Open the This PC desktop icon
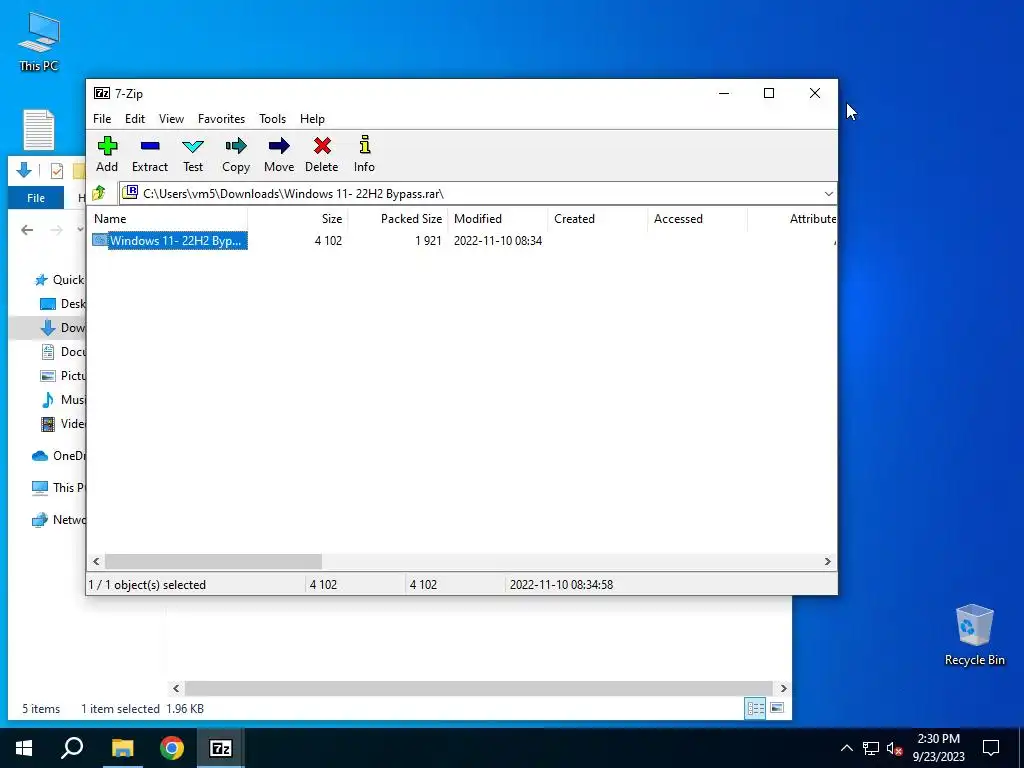The image size is (1024, 768). [x=39, y=41]
